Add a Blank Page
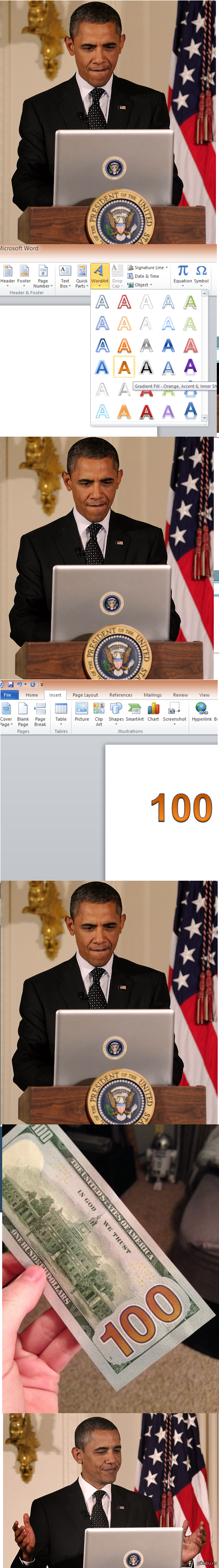The width and height of the screenshot is (219, 1568). pos(23,714)
